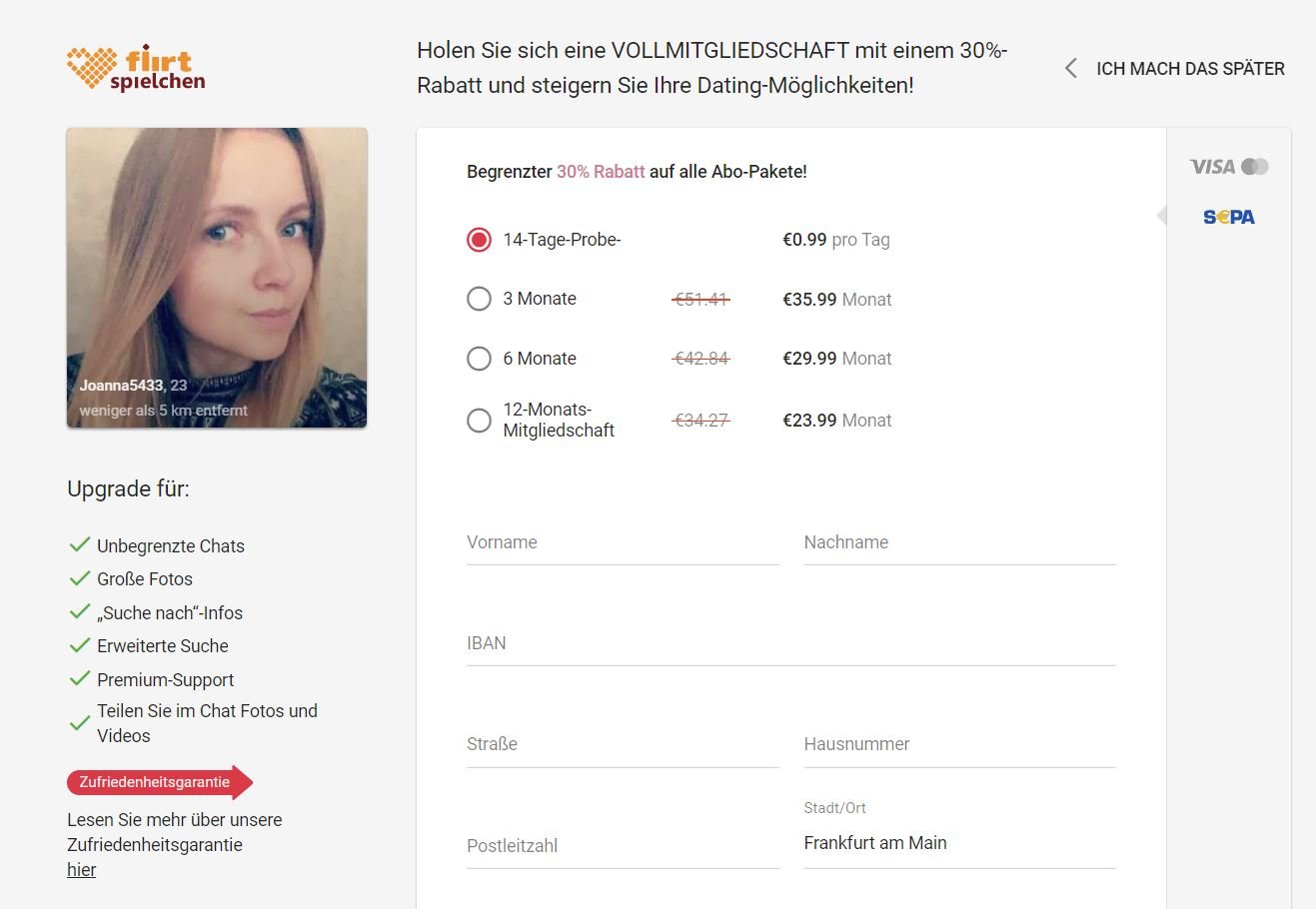Click the checkmark next to Unbegrenzte Chats

point(80,545)
